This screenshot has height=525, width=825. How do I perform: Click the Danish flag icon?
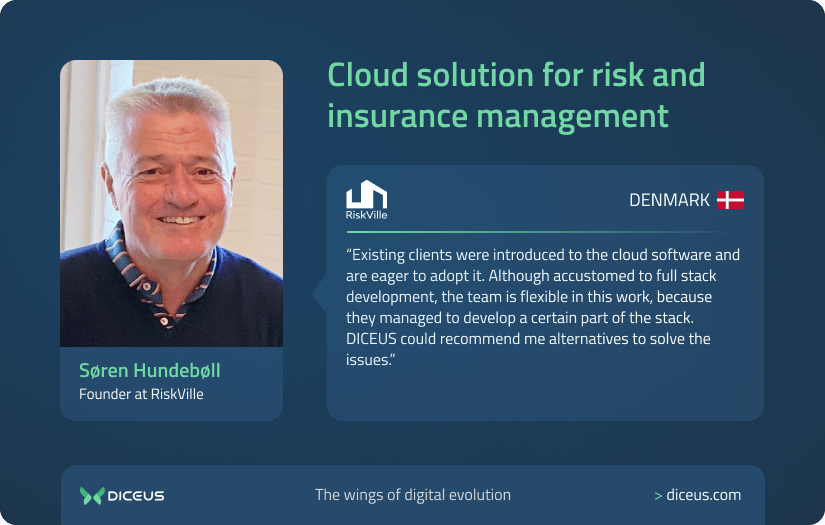tap(730, 200)
